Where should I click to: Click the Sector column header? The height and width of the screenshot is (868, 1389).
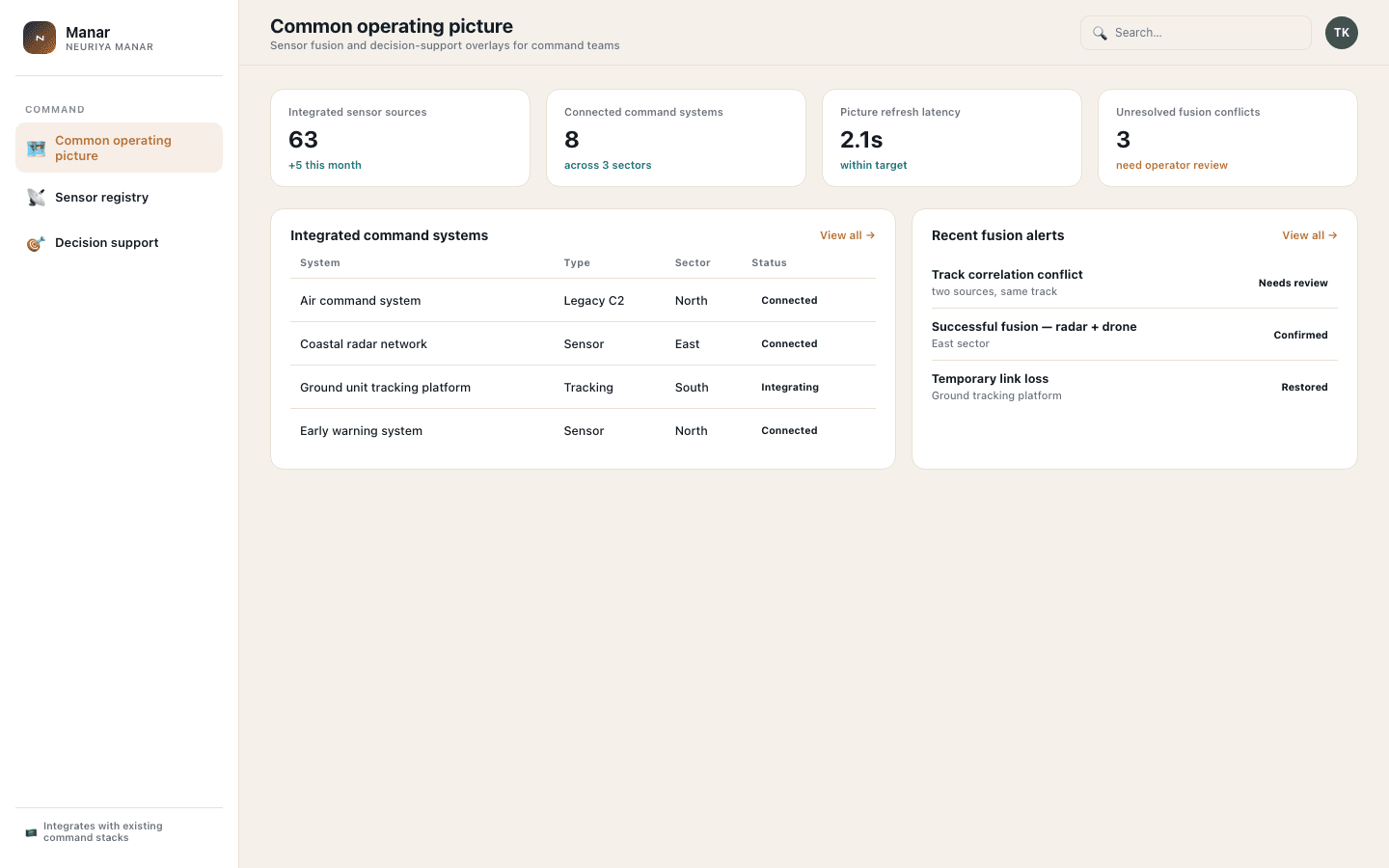tap(693, 263)
